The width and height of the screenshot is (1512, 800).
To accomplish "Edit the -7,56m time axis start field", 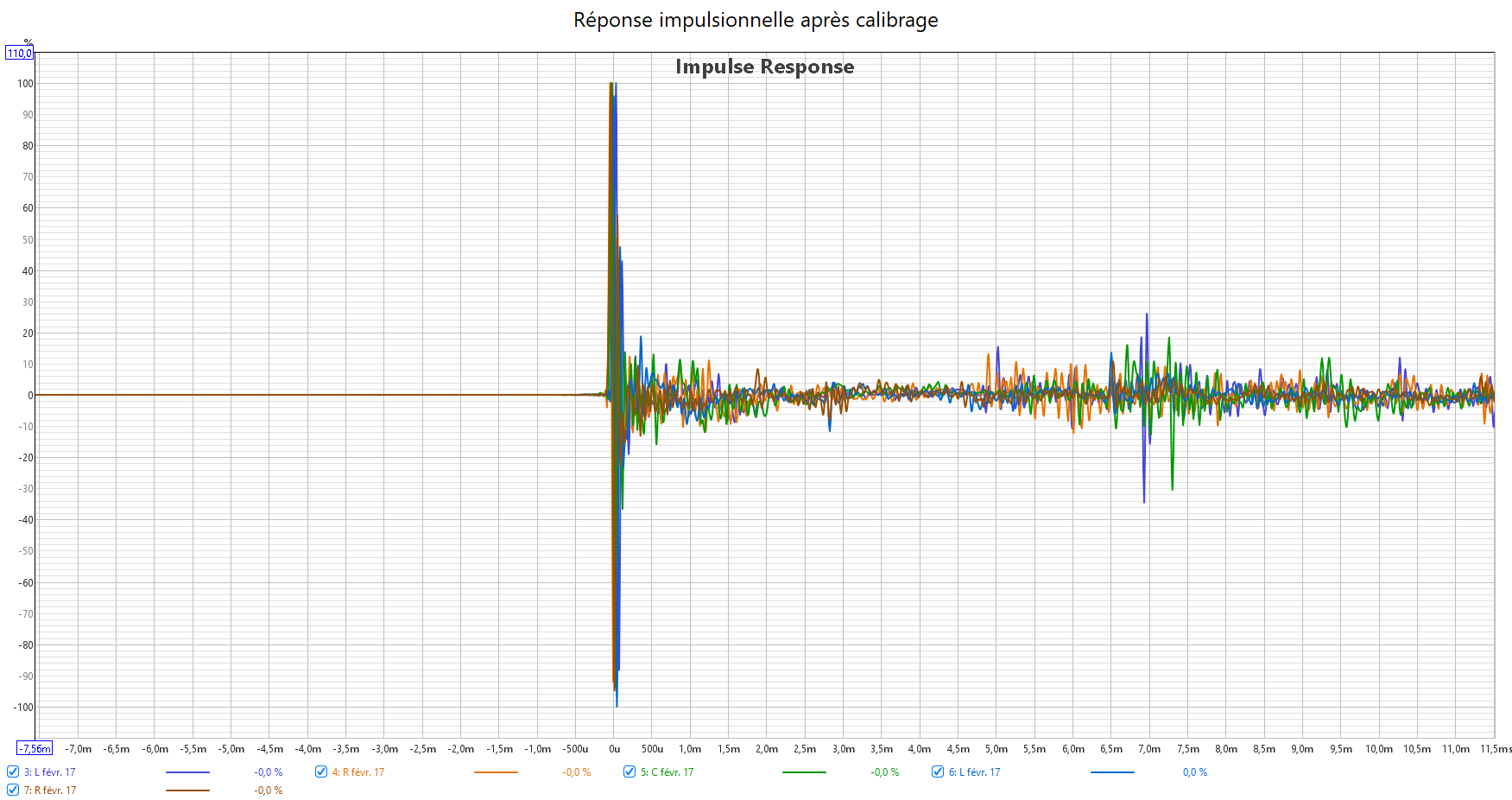I will 35,748.
